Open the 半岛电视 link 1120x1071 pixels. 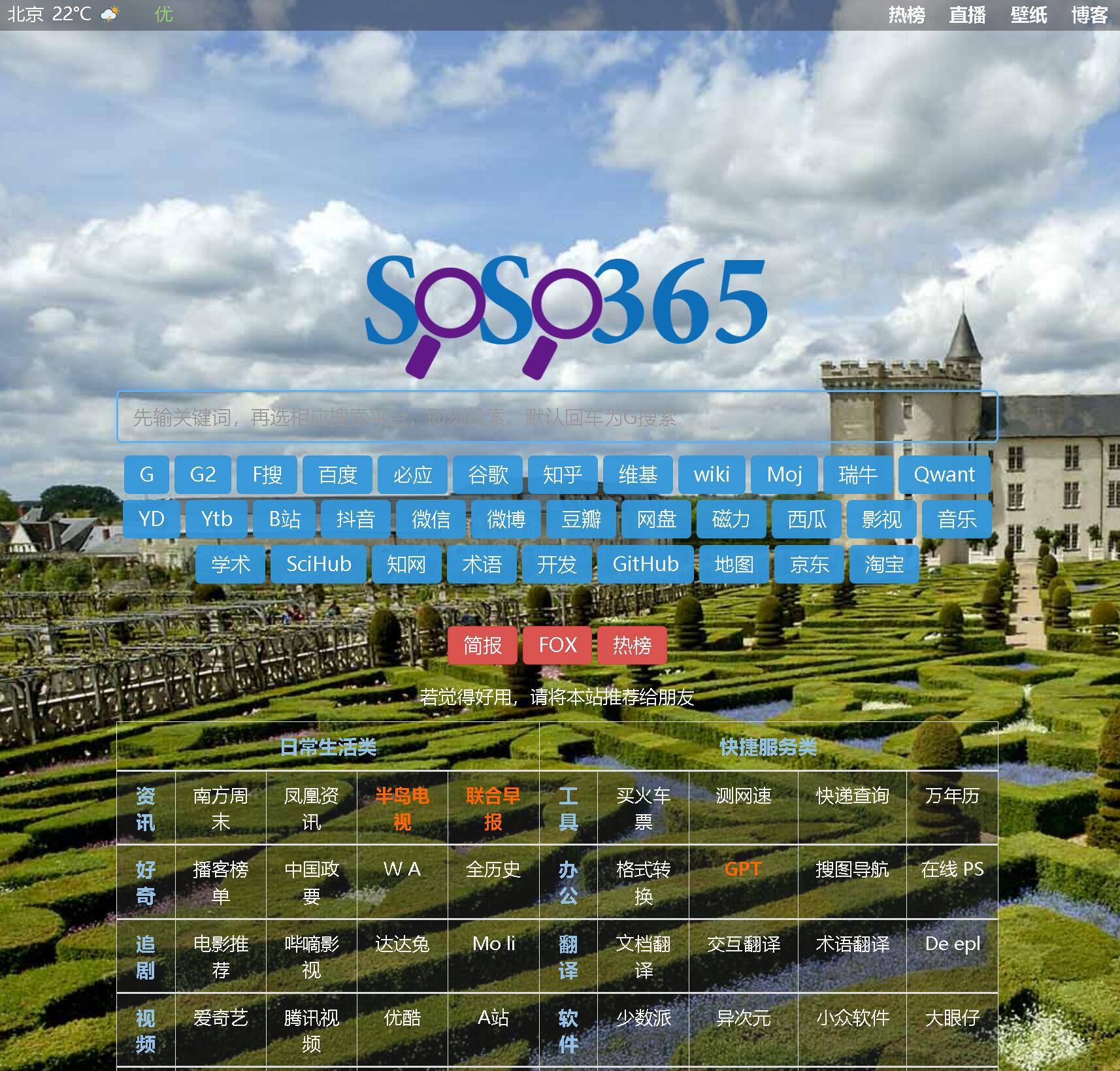(x=402, y=808)
